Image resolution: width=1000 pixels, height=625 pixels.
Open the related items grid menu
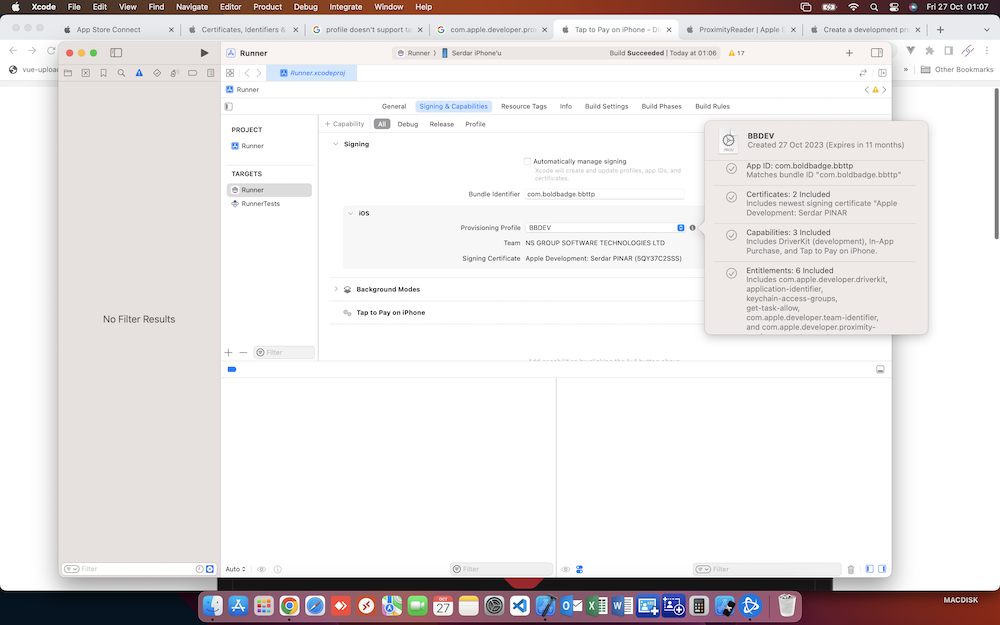coord(230,73)
